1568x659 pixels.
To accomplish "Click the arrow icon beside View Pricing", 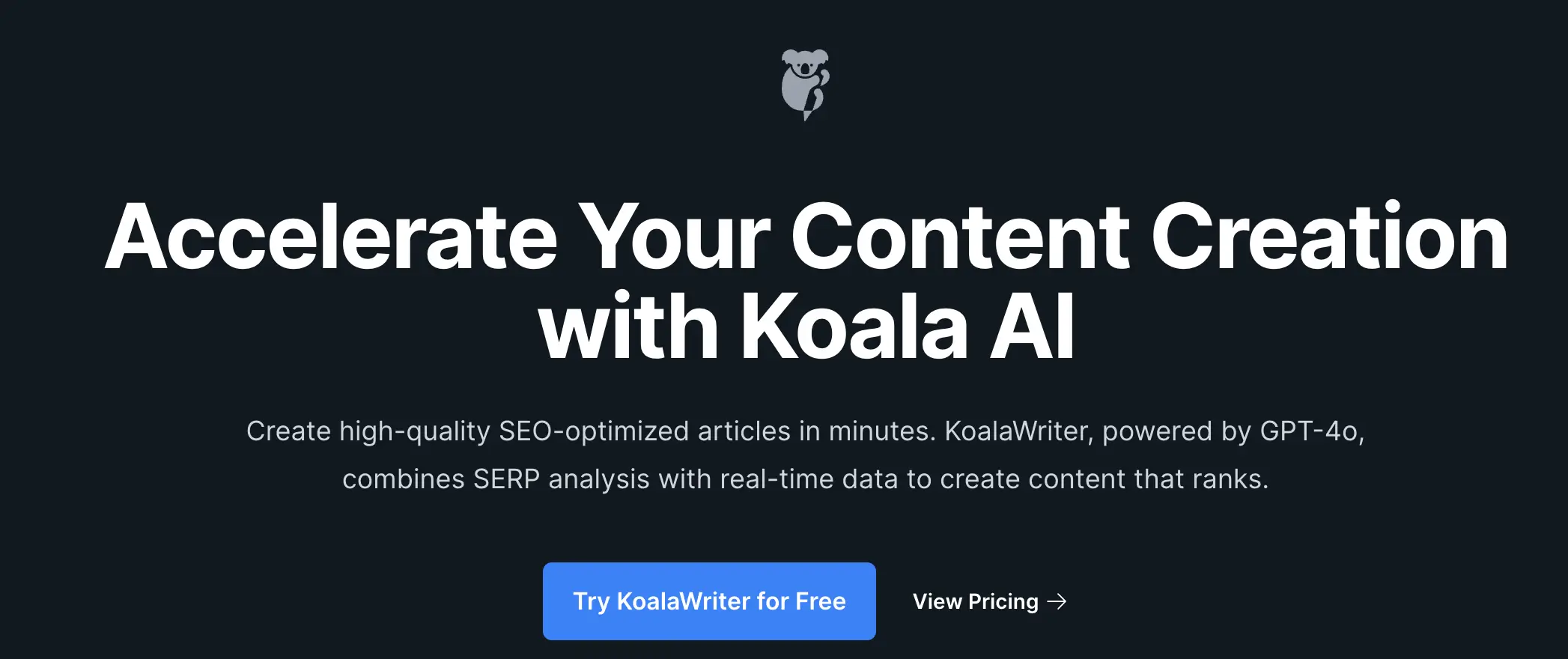I will (x=1057, y=601).
